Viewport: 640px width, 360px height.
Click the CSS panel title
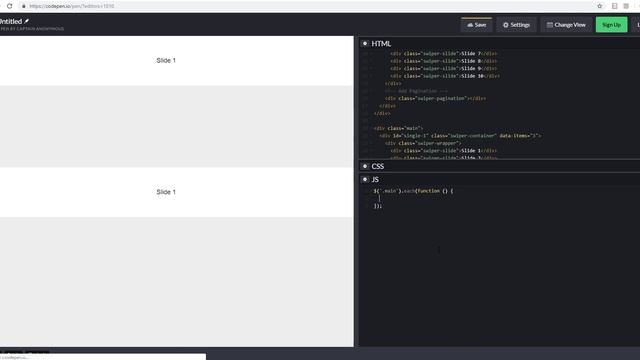(x=378, y=166)
